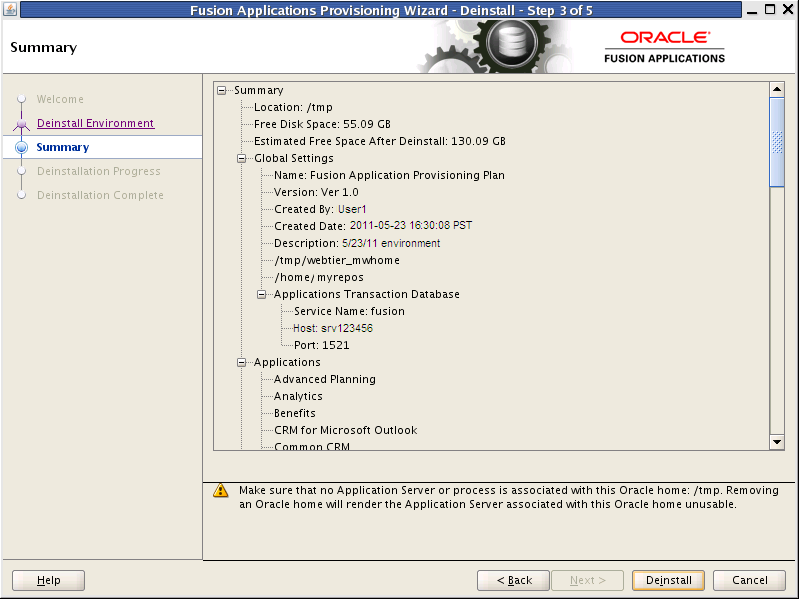Select CRM for Microsoft Outlook application
Viewport: 799px width, 599px height.
pyautogui.click(x=345, y=430)
